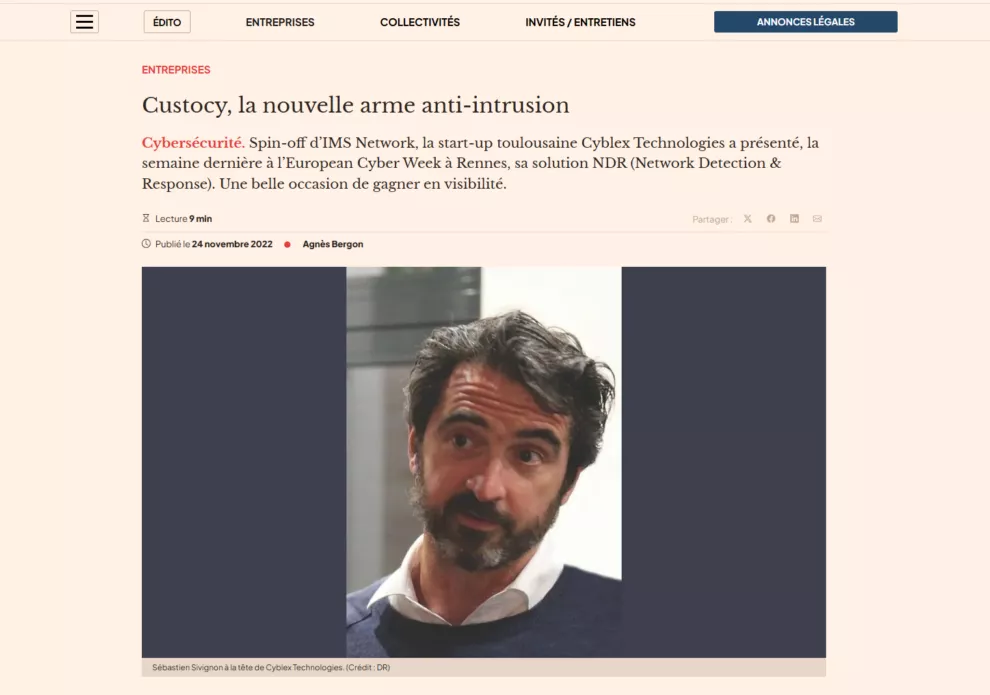Open author Agnès Bergon's page
This screenshot has height=695, width=990.
(333, 244)
